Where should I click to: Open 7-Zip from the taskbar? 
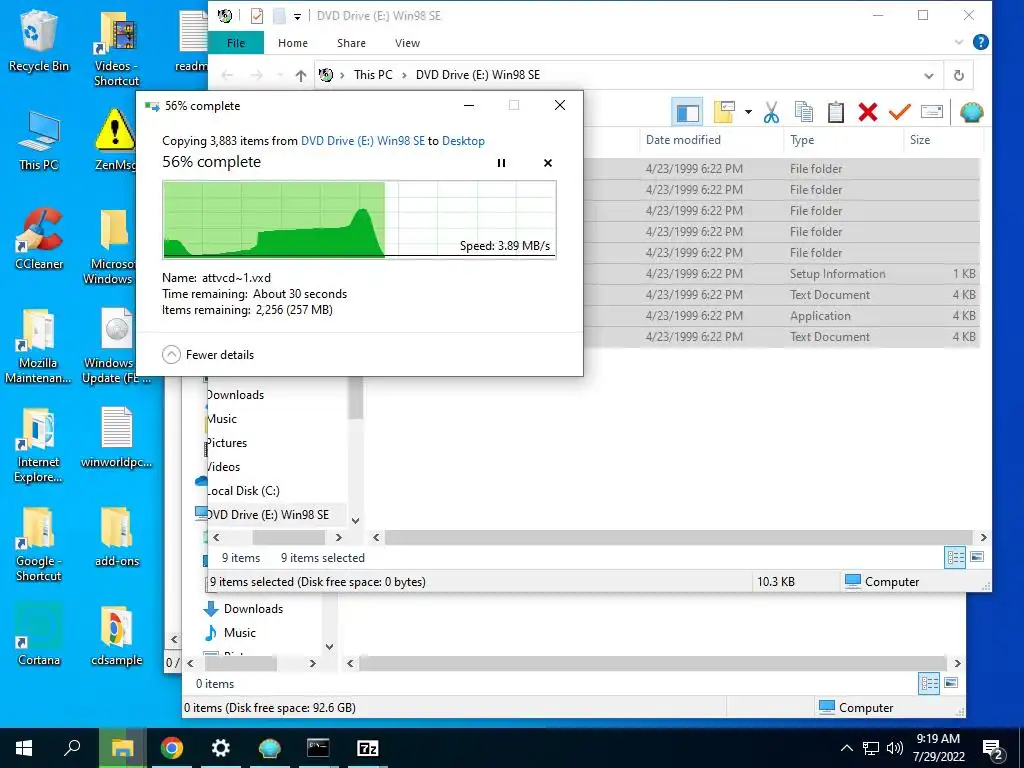[368, 748]
